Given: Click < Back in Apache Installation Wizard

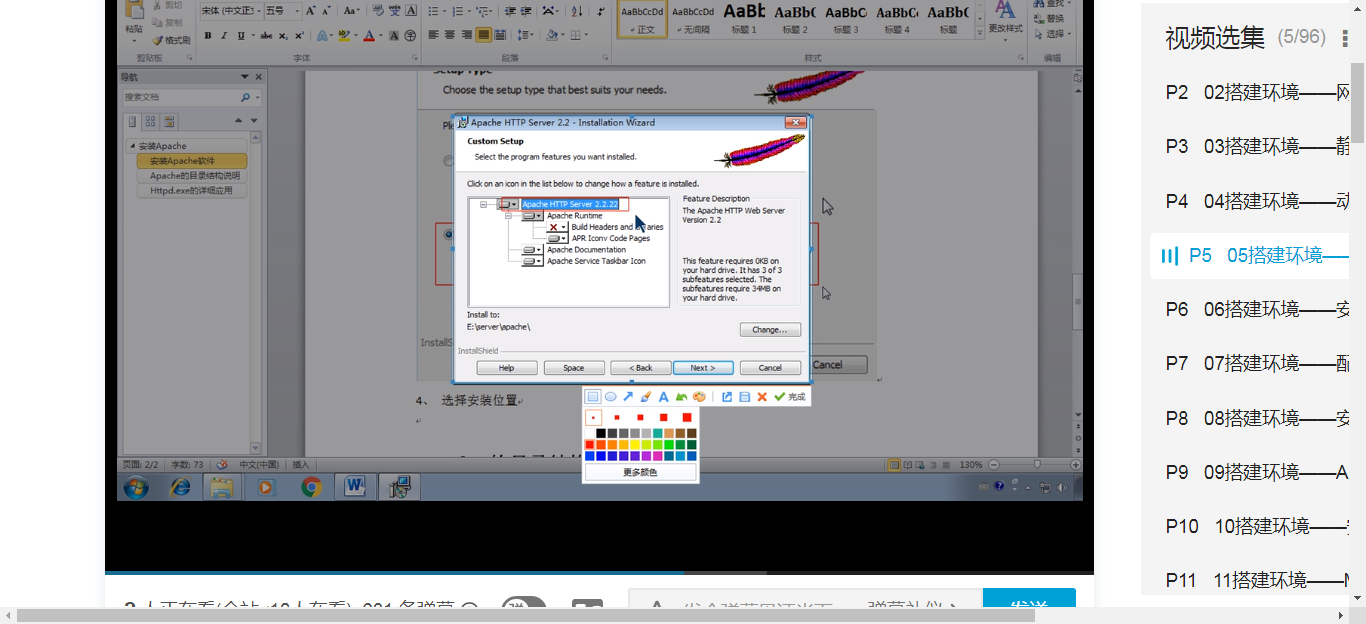Looking at the screenshot, I should pyautogui.click(x=640, y=368).
